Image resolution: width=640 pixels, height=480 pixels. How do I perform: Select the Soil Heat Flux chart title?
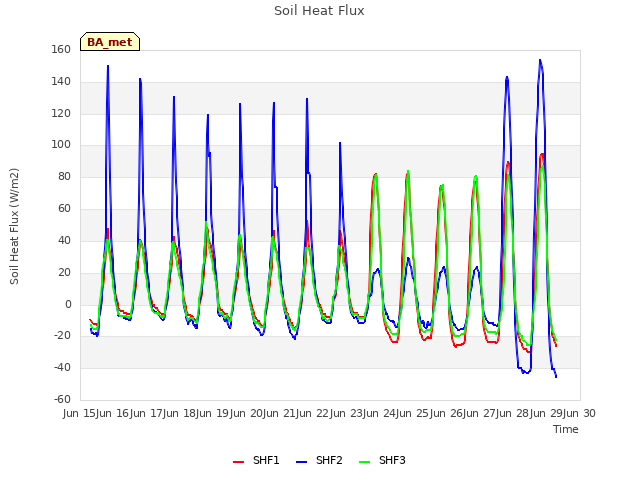(x=319, y=11)
